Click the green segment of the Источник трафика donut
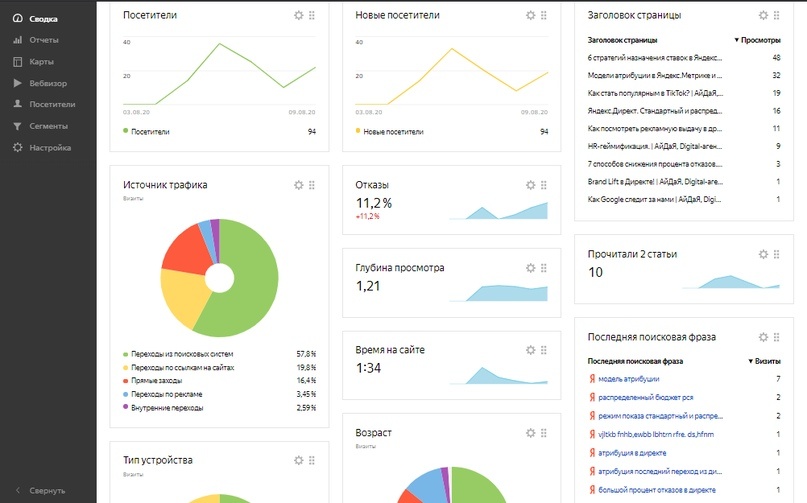The height and width of the screenshot is (503, 807). tap(252, 283)
